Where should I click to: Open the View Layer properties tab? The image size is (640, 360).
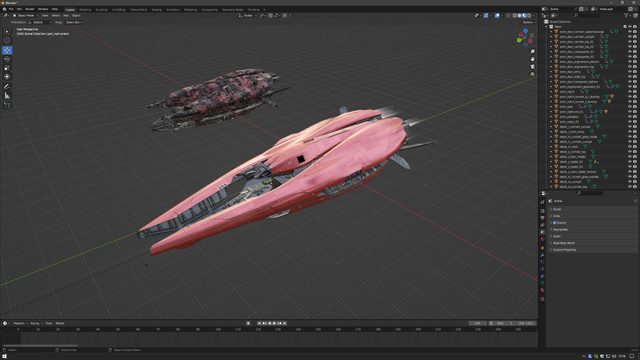[542, 225]
